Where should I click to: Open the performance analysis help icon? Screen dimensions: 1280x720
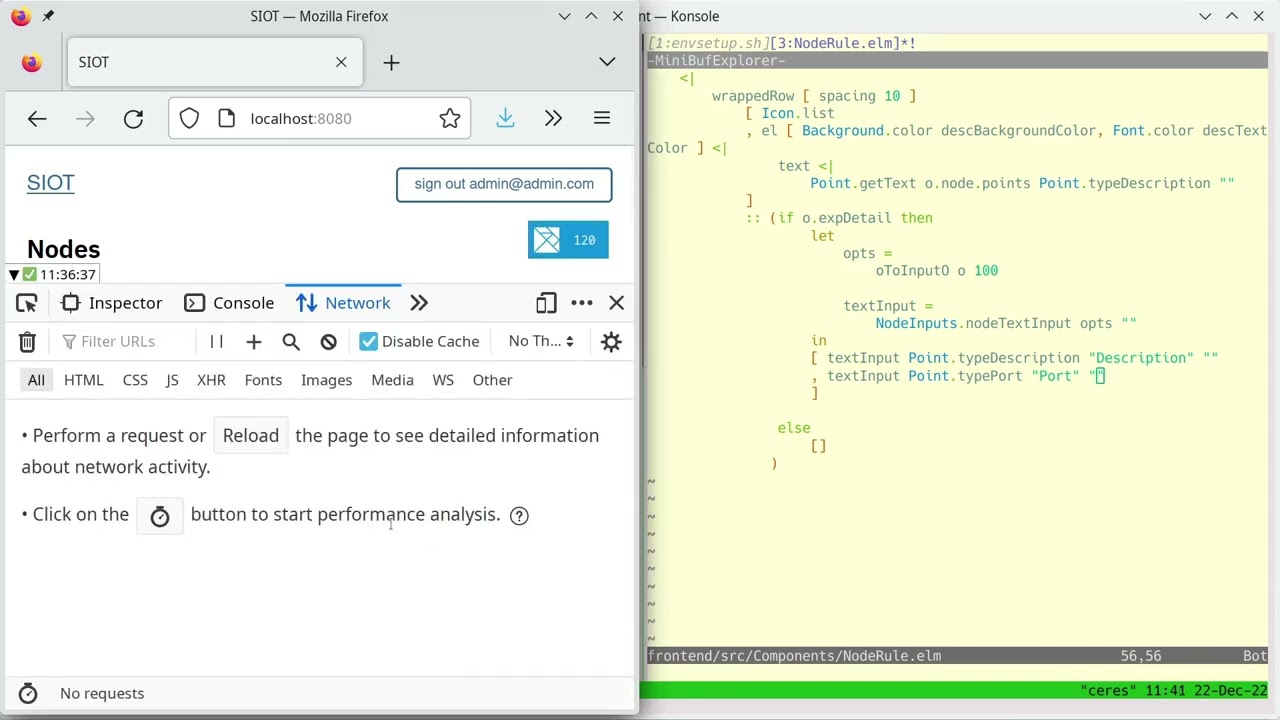tap(519, 515)
